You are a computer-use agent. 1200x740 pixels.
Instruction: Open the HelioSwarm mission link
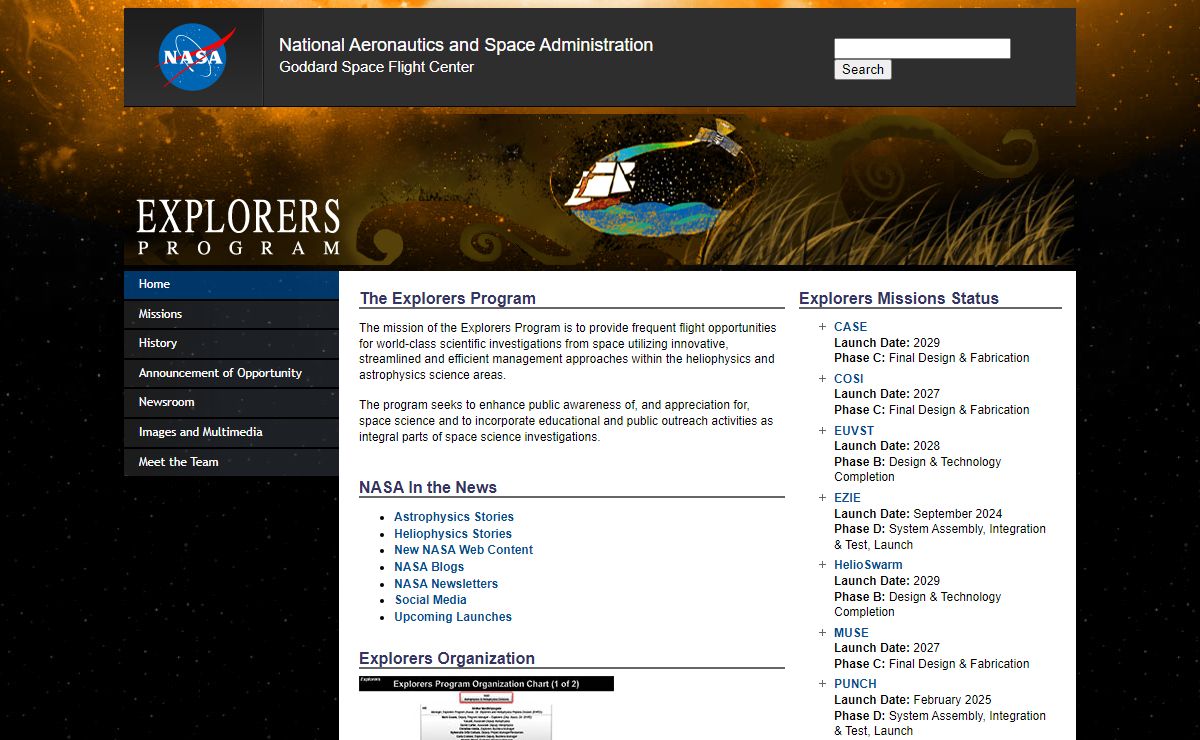pyautogui.click(x=868, y=565)
